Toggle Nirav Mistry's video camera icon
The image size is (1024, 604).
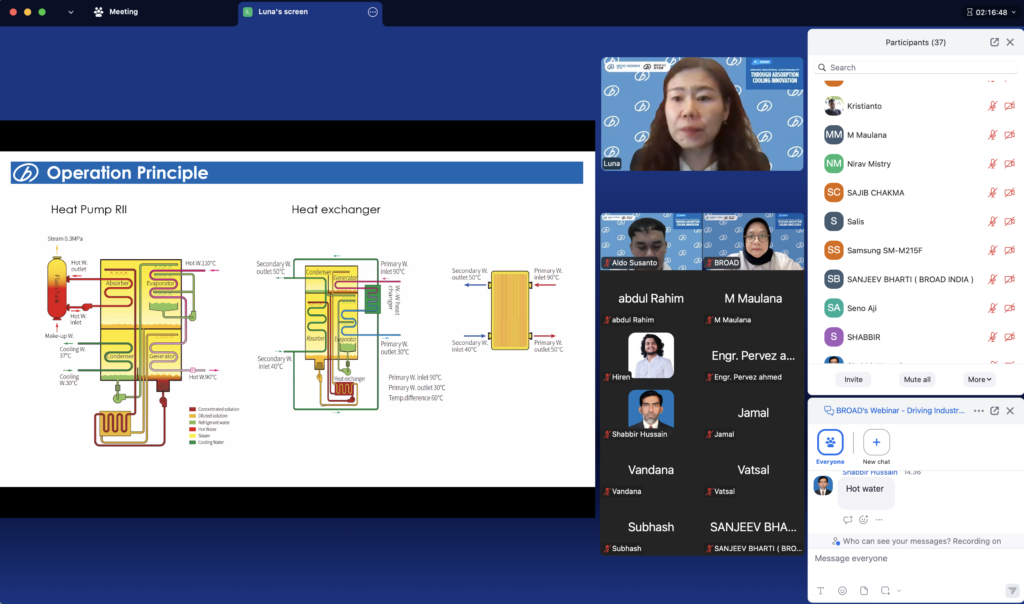(x=1009, y=164)
